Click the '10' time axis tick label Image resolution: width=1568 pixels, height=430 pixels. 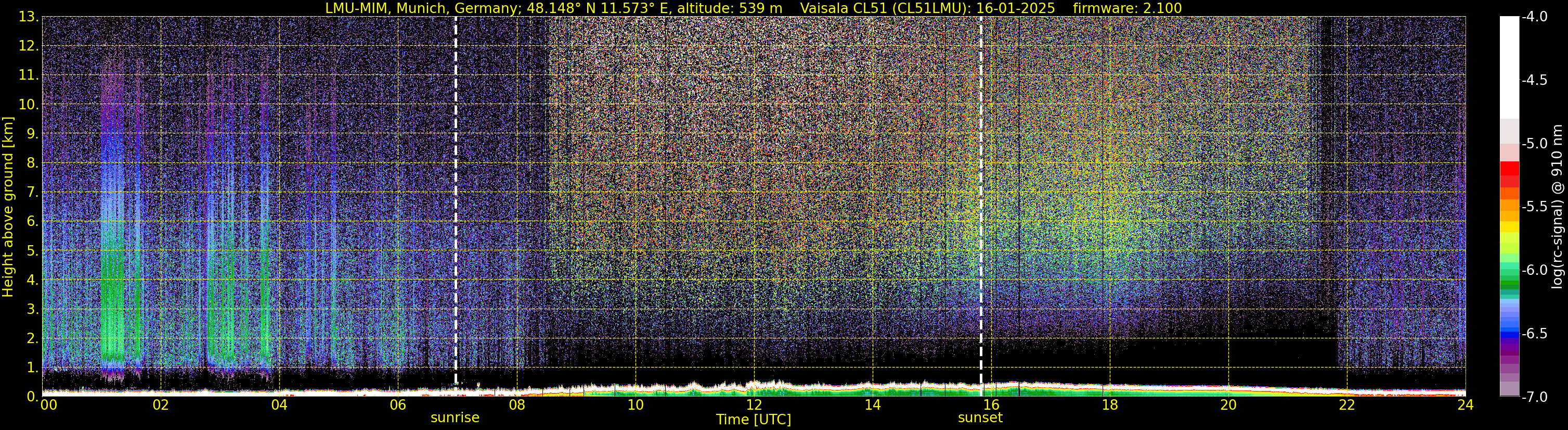(636, 405)
